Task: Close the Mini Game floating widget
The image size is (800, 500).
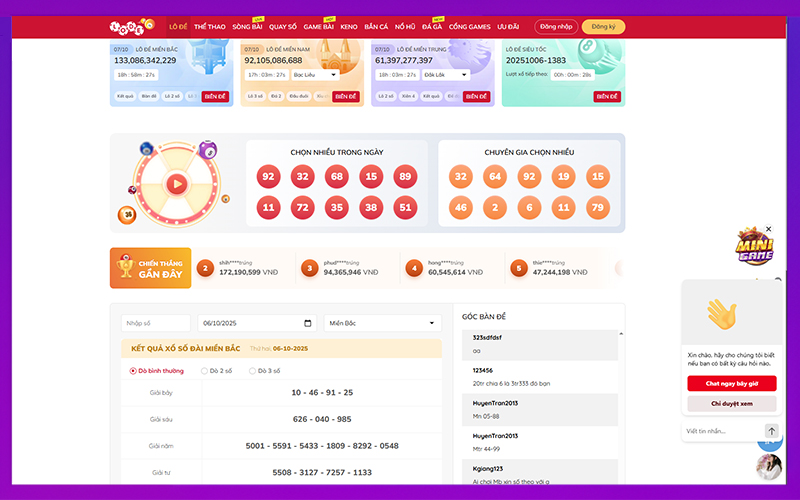Action: (769, 229)
